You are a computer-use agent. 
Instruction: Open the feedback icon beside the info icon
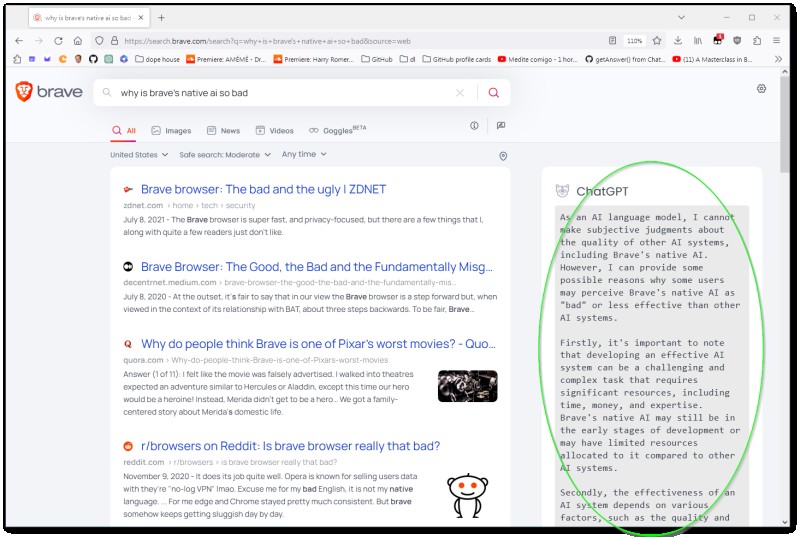pyautogui.click(x=501, y=125)
